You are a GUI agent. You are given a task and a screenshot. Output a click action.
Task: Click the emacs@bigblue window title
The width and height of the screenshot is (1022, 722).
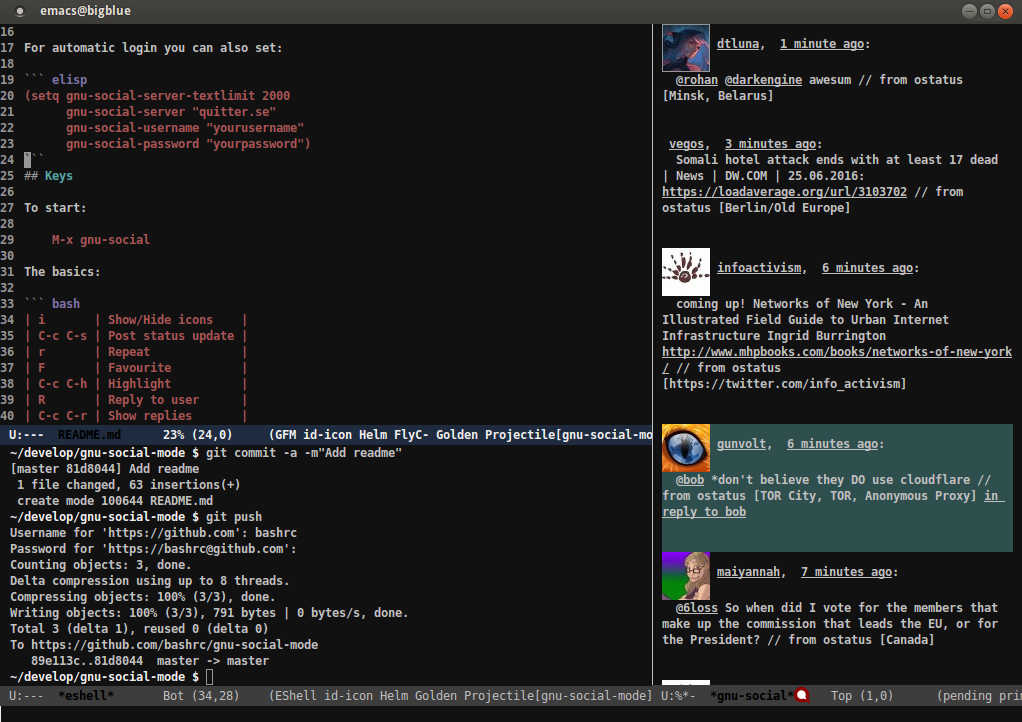(x=85, y=10)
